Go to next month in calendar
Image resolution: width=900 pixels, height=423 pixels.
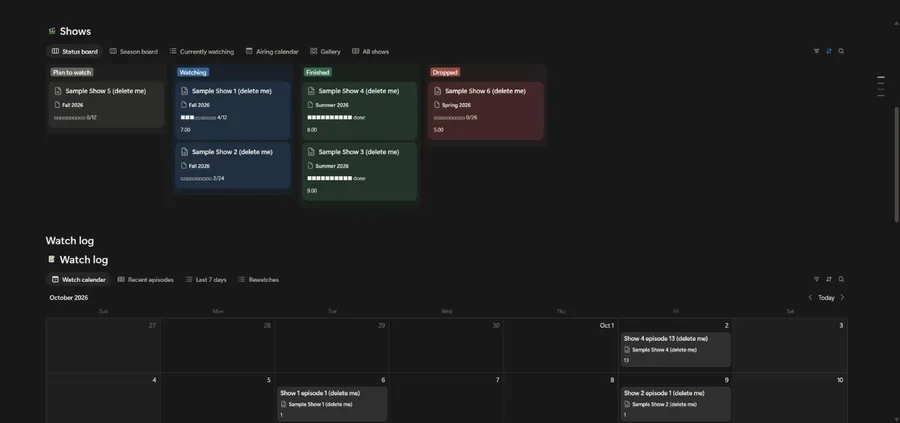[842, 297]
